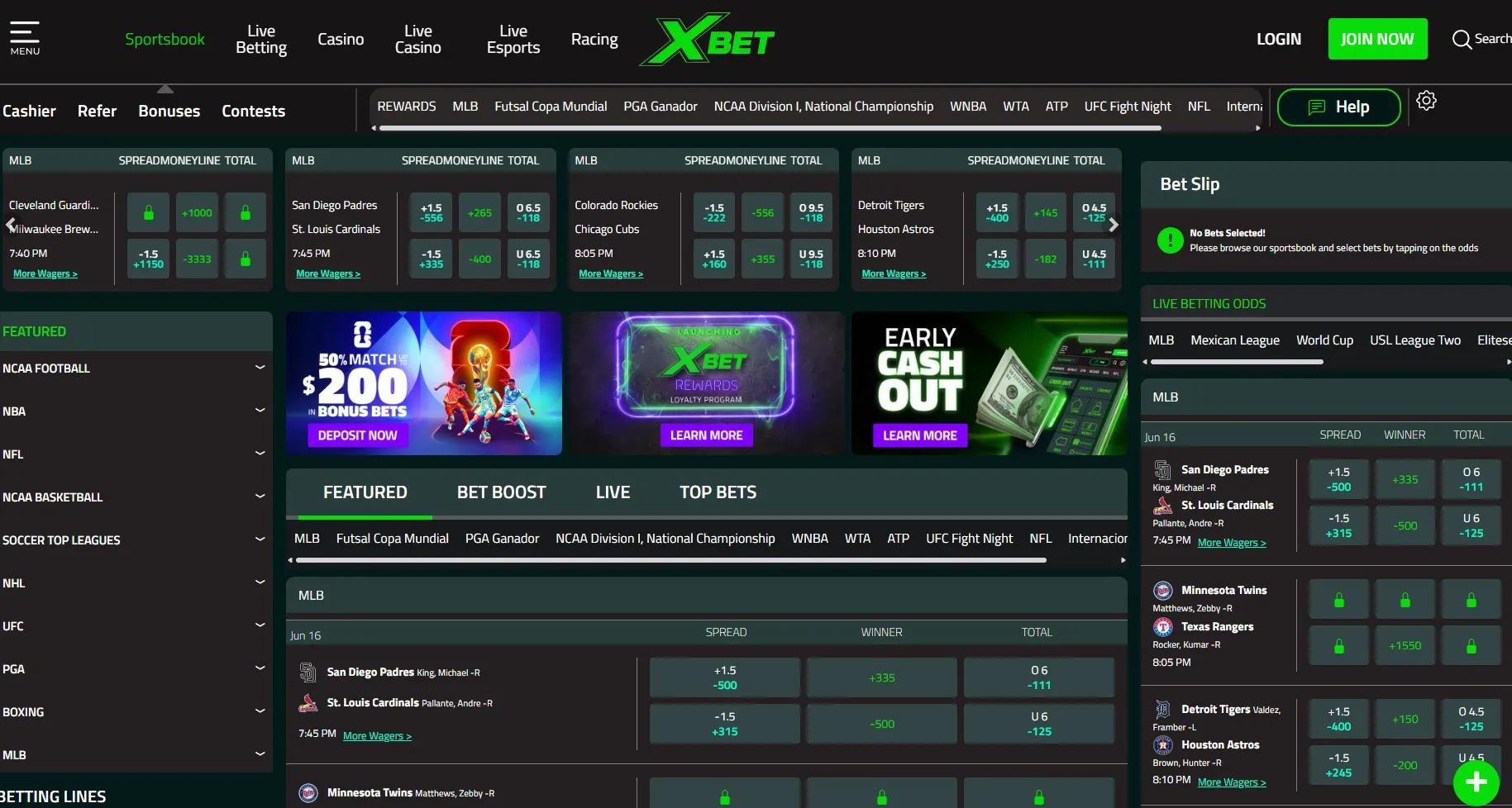Click Minnesota Twins locked spread in live odds
Screen dimensions: 1512x808
[1339, 600]
